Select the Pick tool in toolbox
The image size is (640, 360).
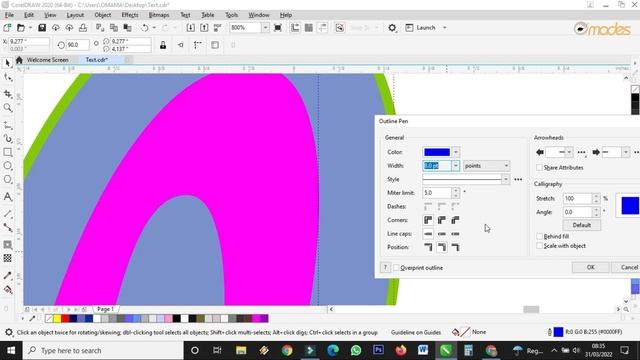click(x=7, y=63)
